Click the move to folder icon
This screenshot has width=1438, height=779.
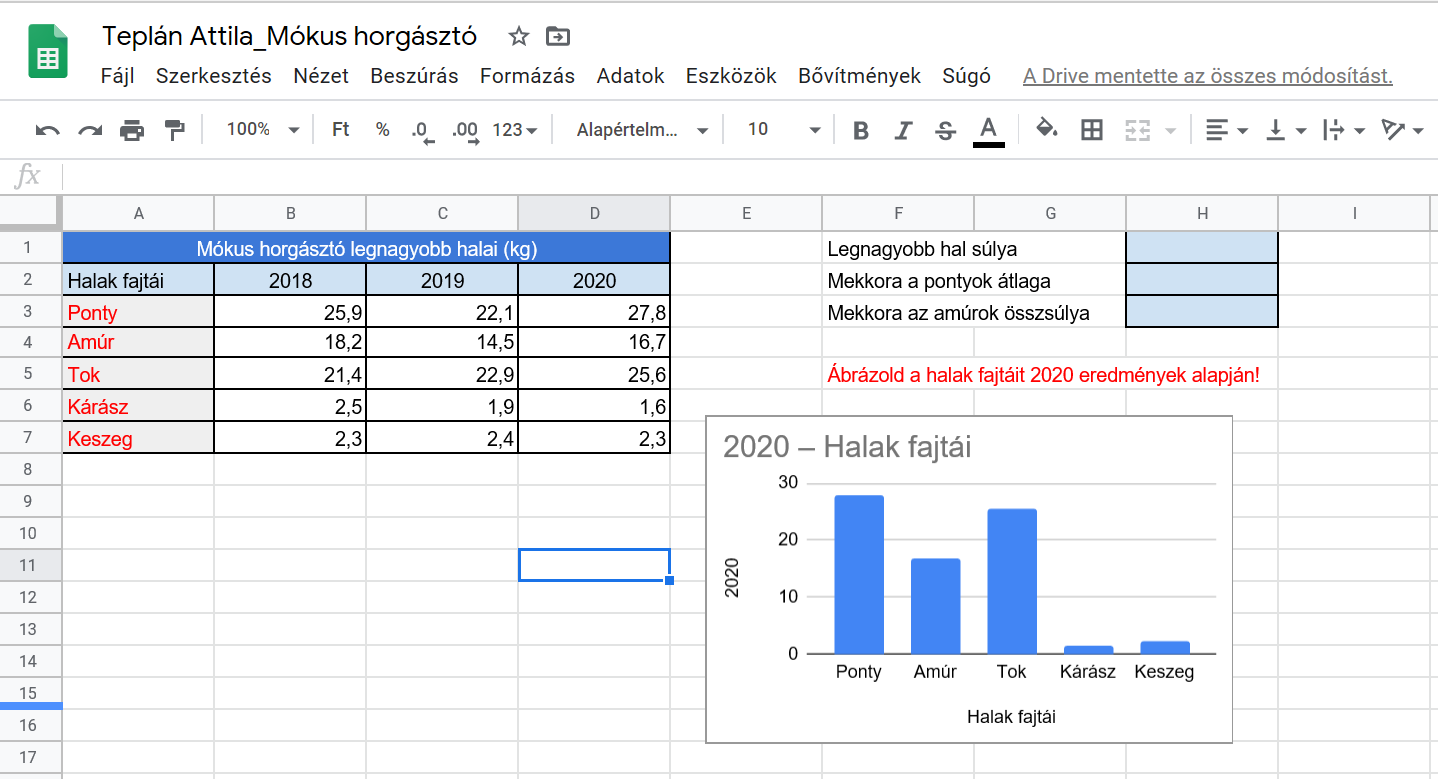(557, 37)
